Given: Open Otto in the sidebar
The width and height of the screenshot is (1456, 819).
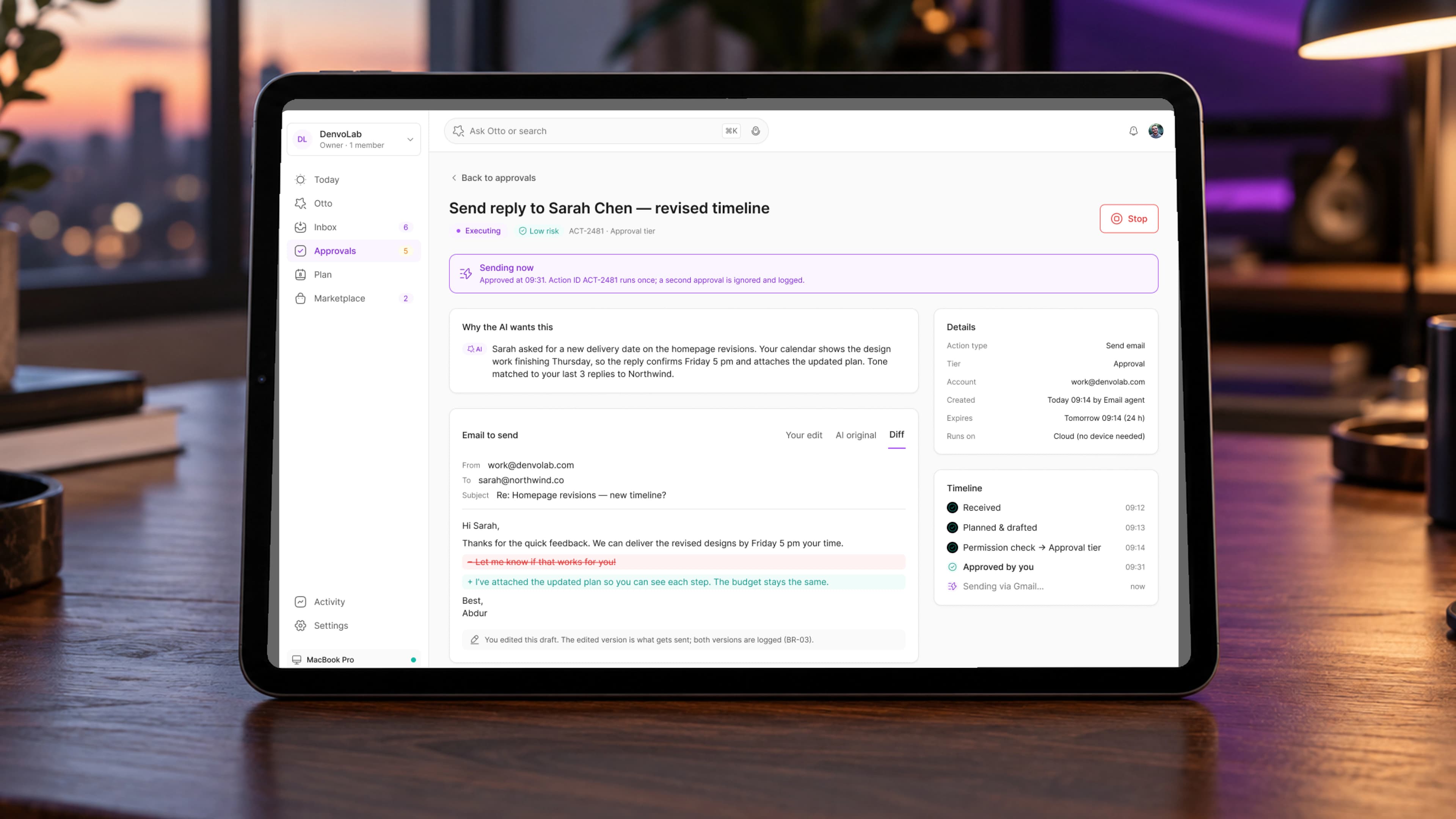Looking at the screenshot, I should [x=354, y=204].
